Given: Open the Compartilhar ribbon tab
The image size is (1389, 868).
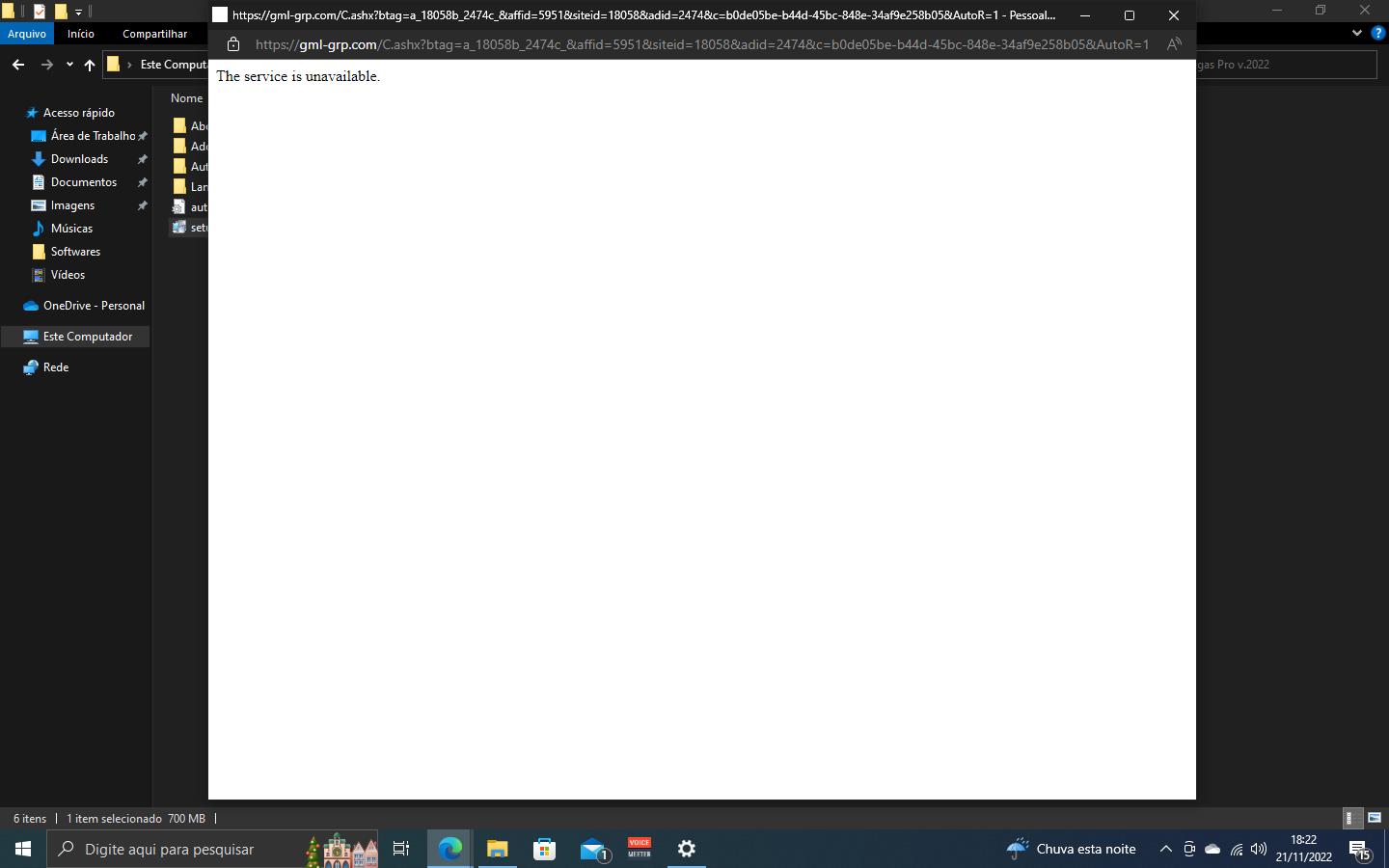Looking at the screenshot, I should tap(154, 34).
